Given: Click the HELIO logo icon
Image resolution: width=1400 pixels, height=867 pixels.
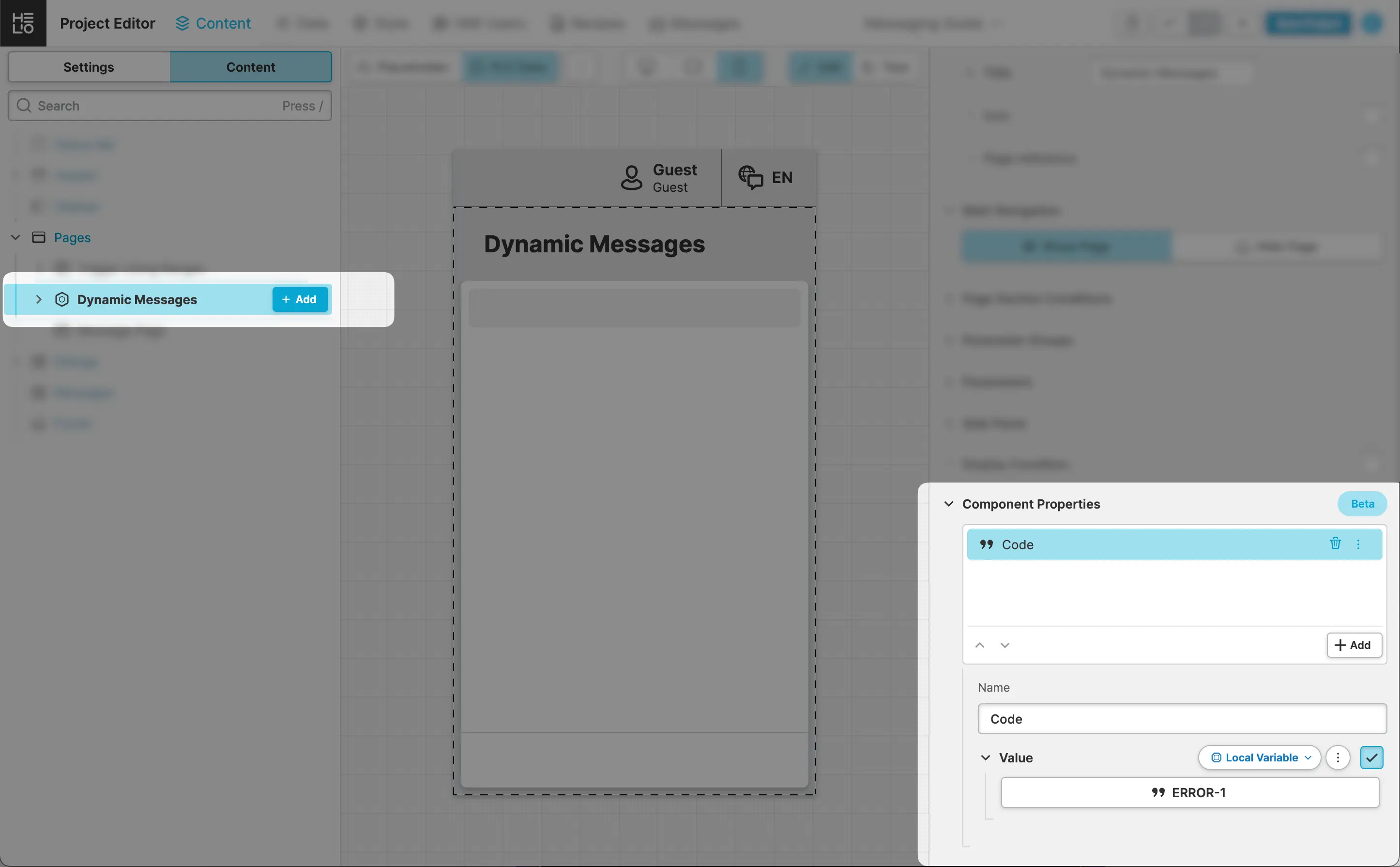Looking at the screenshot, I should [x=23, y=23].
